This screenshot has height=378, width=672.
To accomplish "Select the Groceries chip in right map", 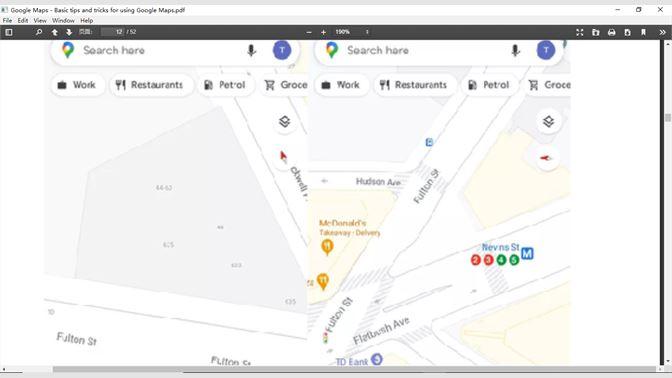I will click(x=548, y=85).
